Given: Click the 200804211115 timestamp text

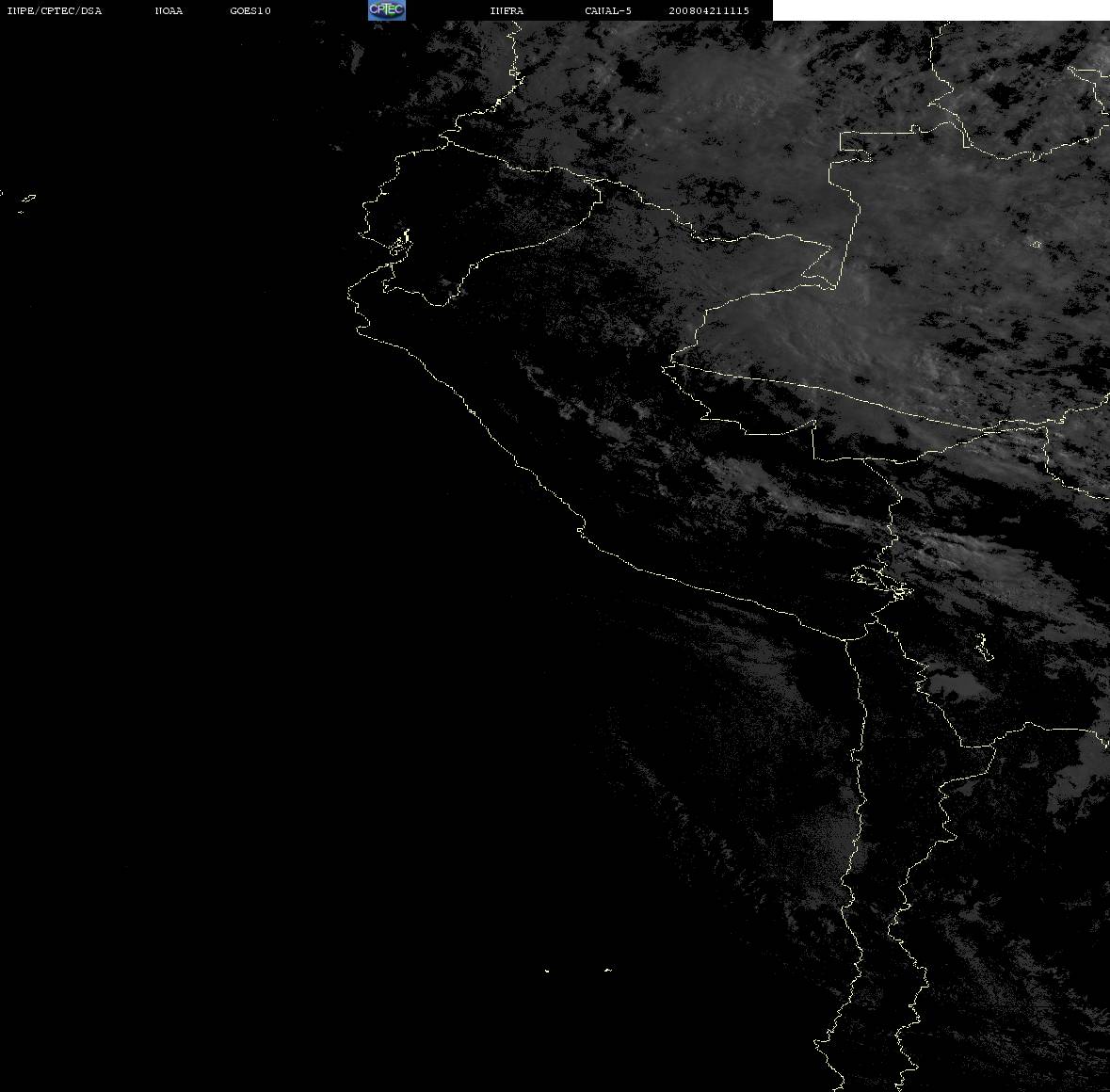Looking at the screenshot, I should 709,10.
